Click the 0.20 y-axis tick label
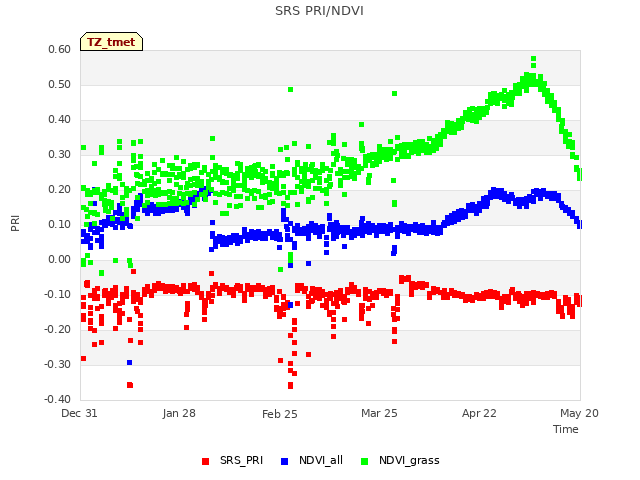640x480 pixels. (x=60, y=189)
